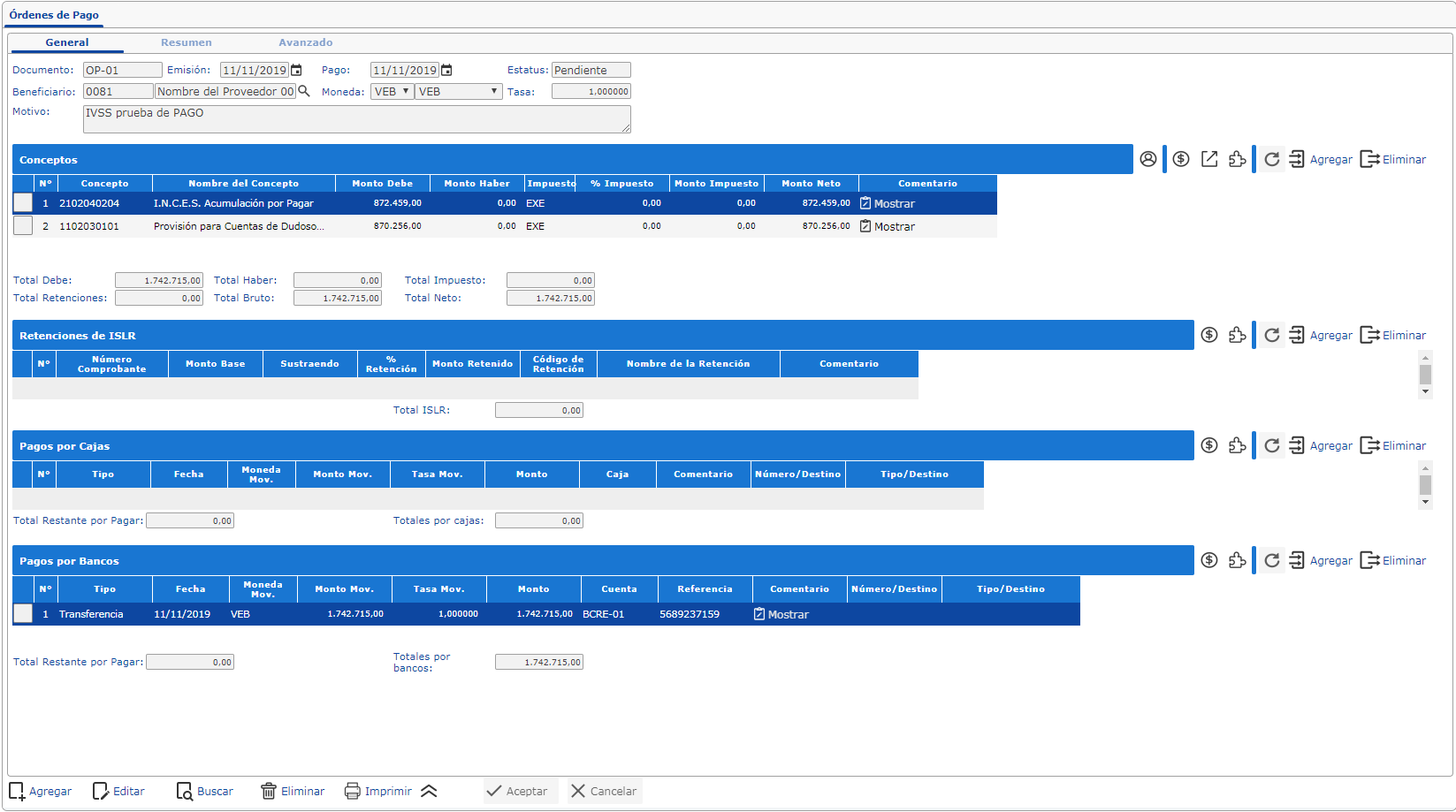Click Agregar in the Pagos por Bancos section
This screenshot has width=1456, height=812.
coord(1321,560)
